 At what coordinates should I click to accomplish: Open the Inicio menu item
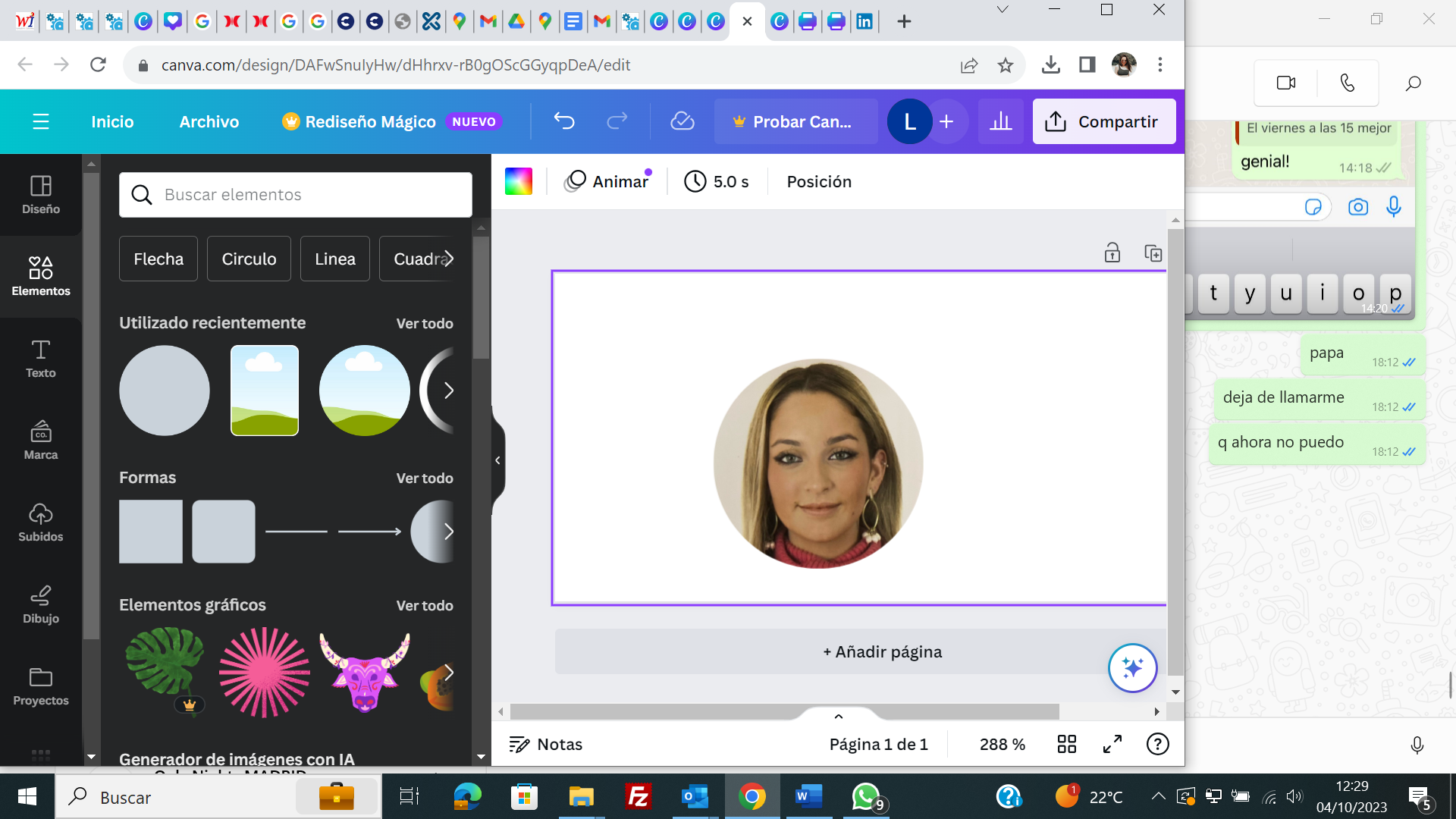[x=112, y=121]
